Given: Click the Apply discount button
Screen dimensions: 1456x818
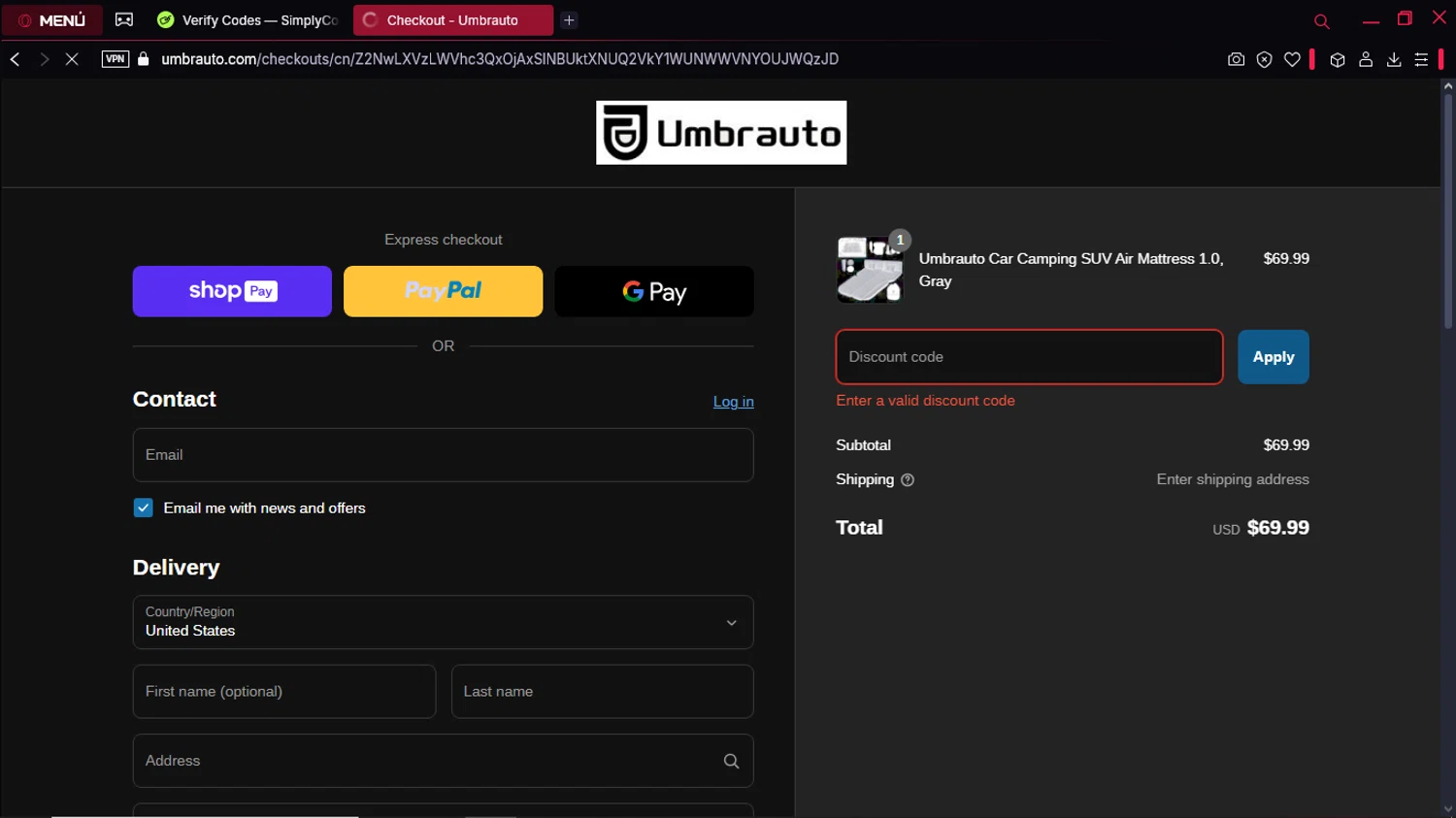Looking at the screenshot, I should pos(1274,357).
